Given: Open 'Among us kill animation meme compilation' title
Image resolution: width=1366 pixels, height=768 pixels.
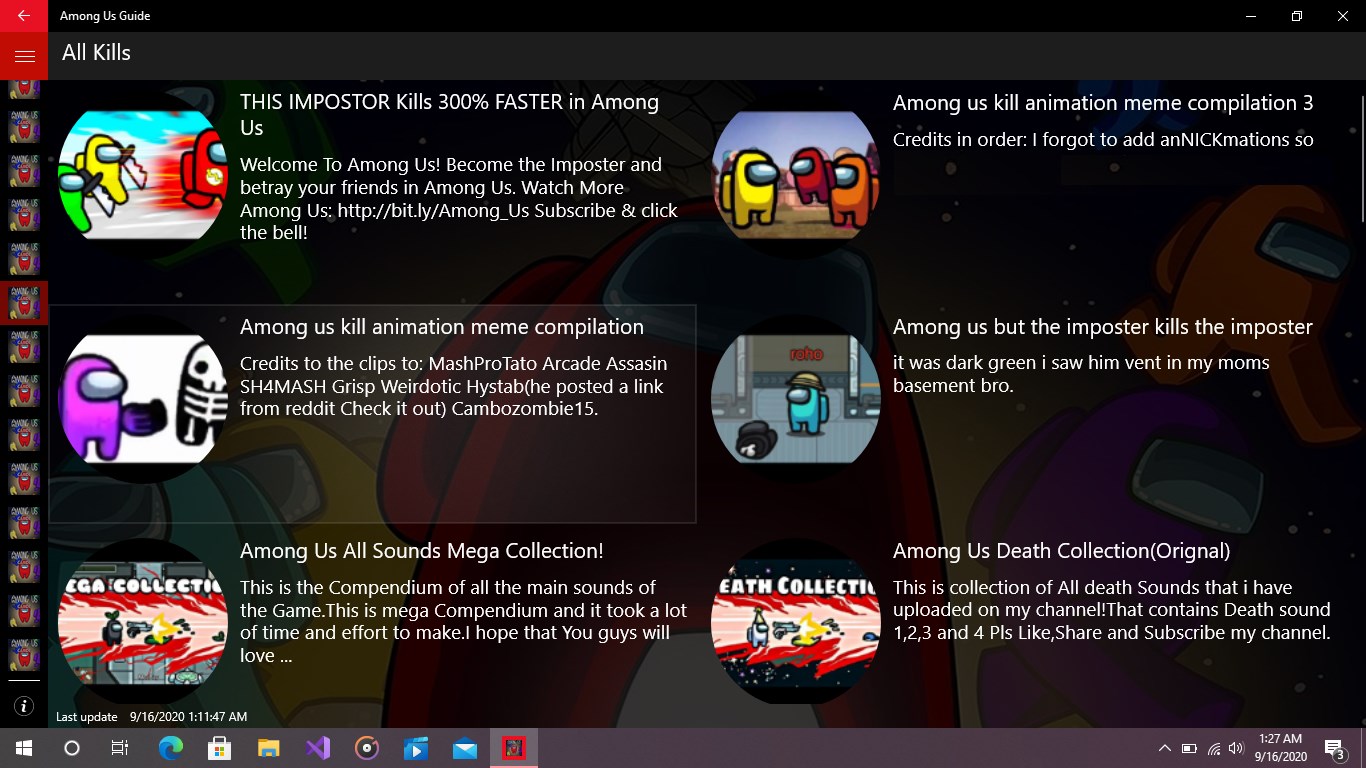Looking at the screenshot, I should coord(442,327).
